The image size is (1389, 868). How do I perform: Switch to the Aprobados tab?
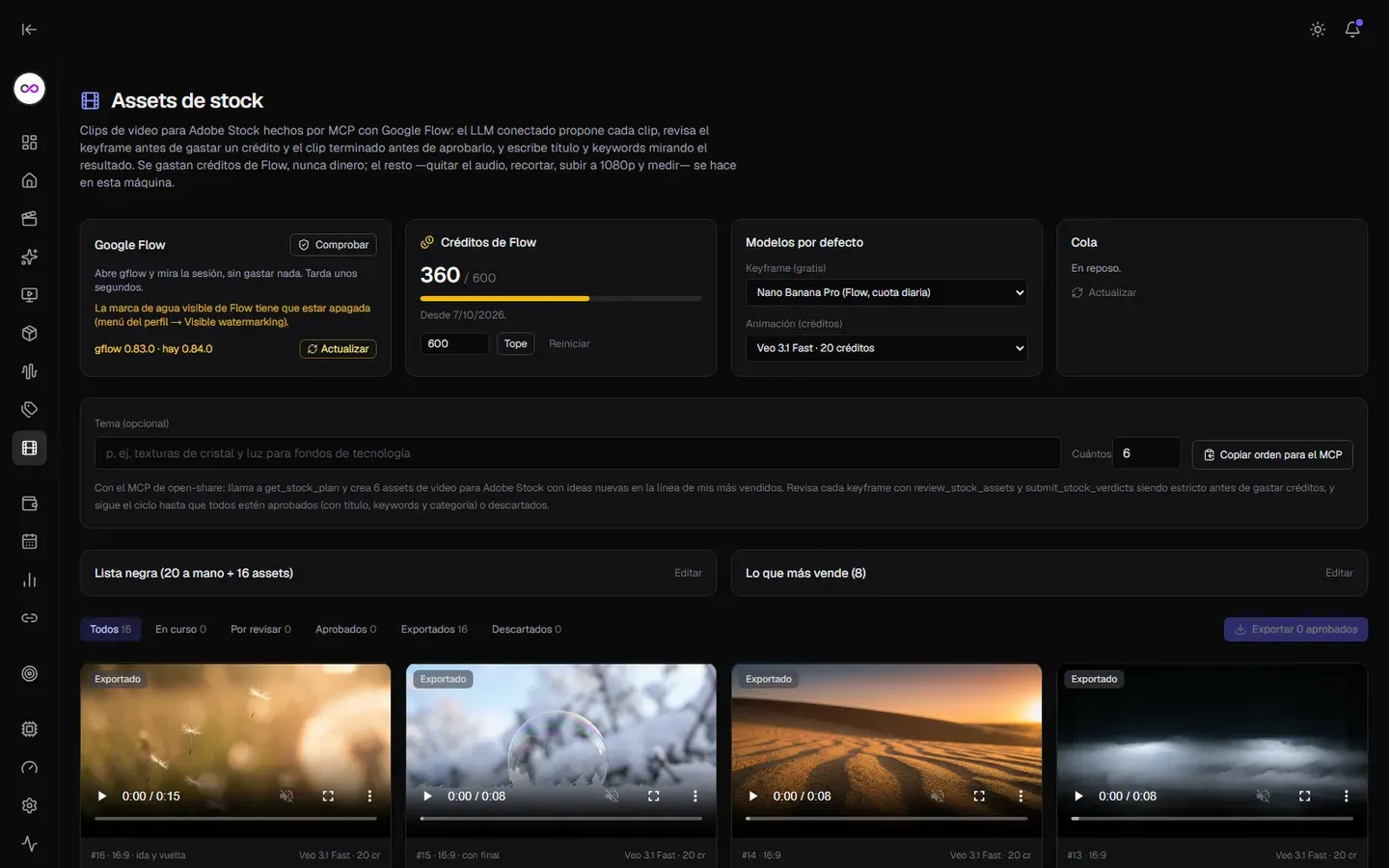point(345,630)
